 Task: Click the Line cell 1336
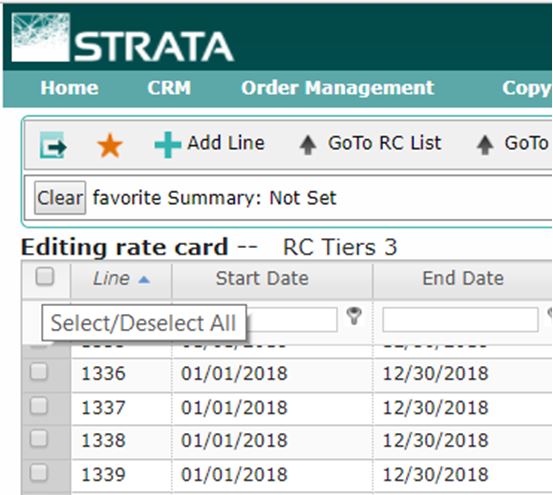(x=103, y=373)
